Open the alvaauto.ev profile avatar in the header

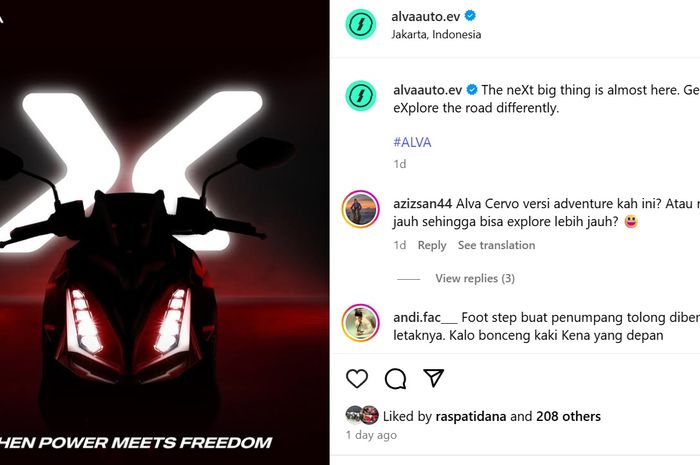pos(361,24)
